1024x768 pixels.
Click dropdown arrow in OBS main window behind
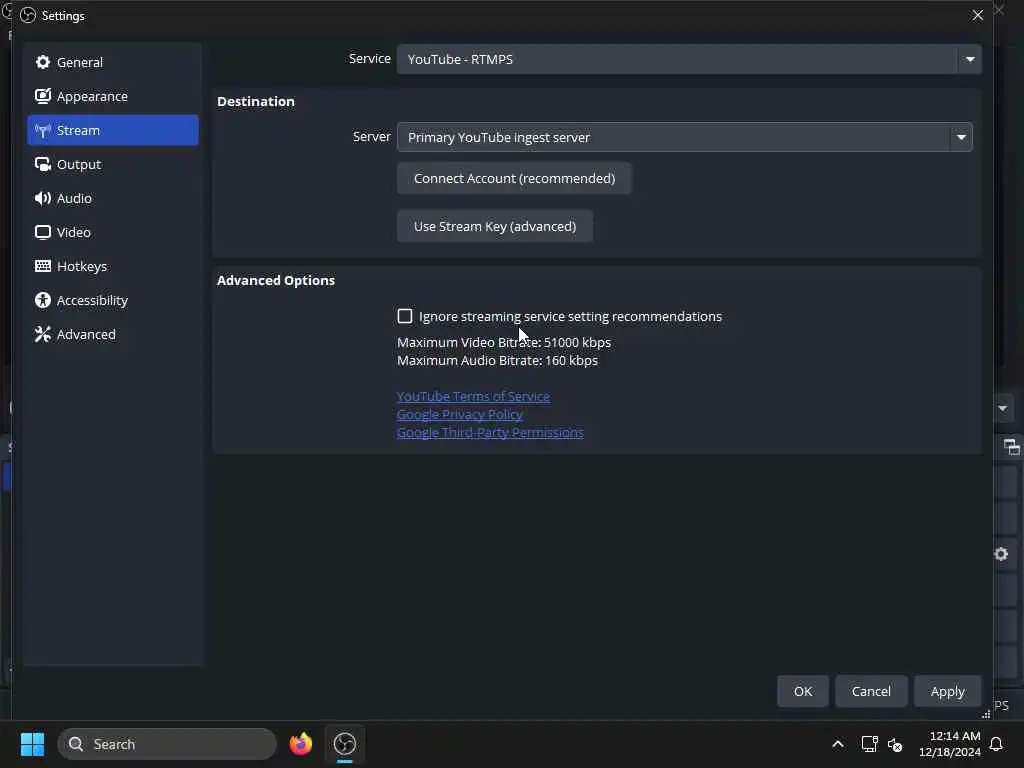pyautogui.click(x=1002, y=409)
